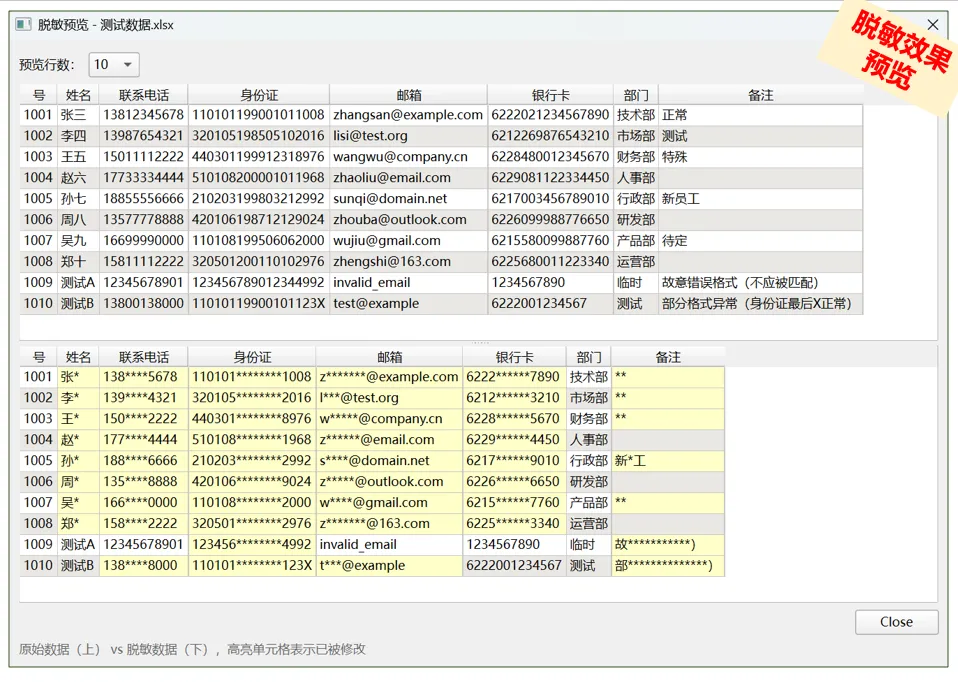
Task: Select the 邮箱 column header in masked table
Action: coord(389,358)
